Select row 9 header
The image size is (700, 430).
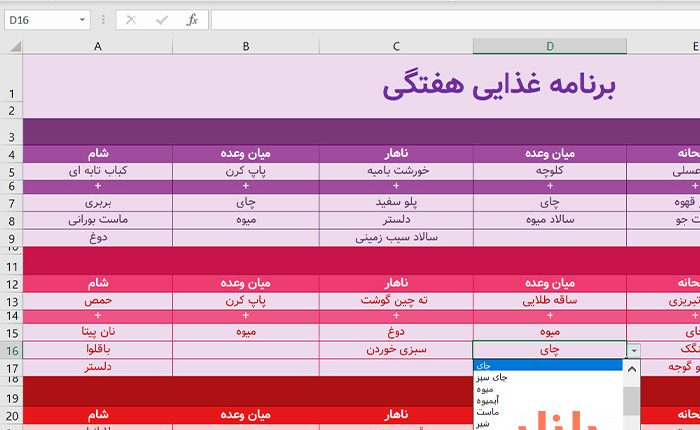tap(11, 238)
